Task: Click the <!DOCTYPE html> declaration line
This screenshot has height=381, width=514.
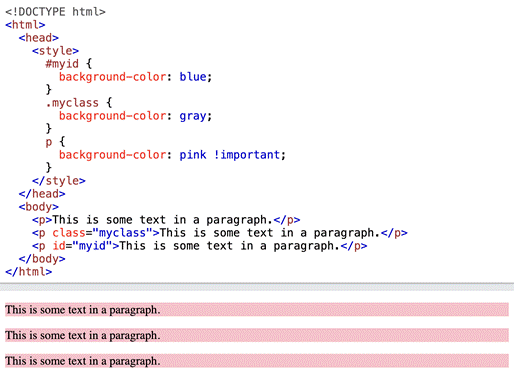Action: click(55, 12)
